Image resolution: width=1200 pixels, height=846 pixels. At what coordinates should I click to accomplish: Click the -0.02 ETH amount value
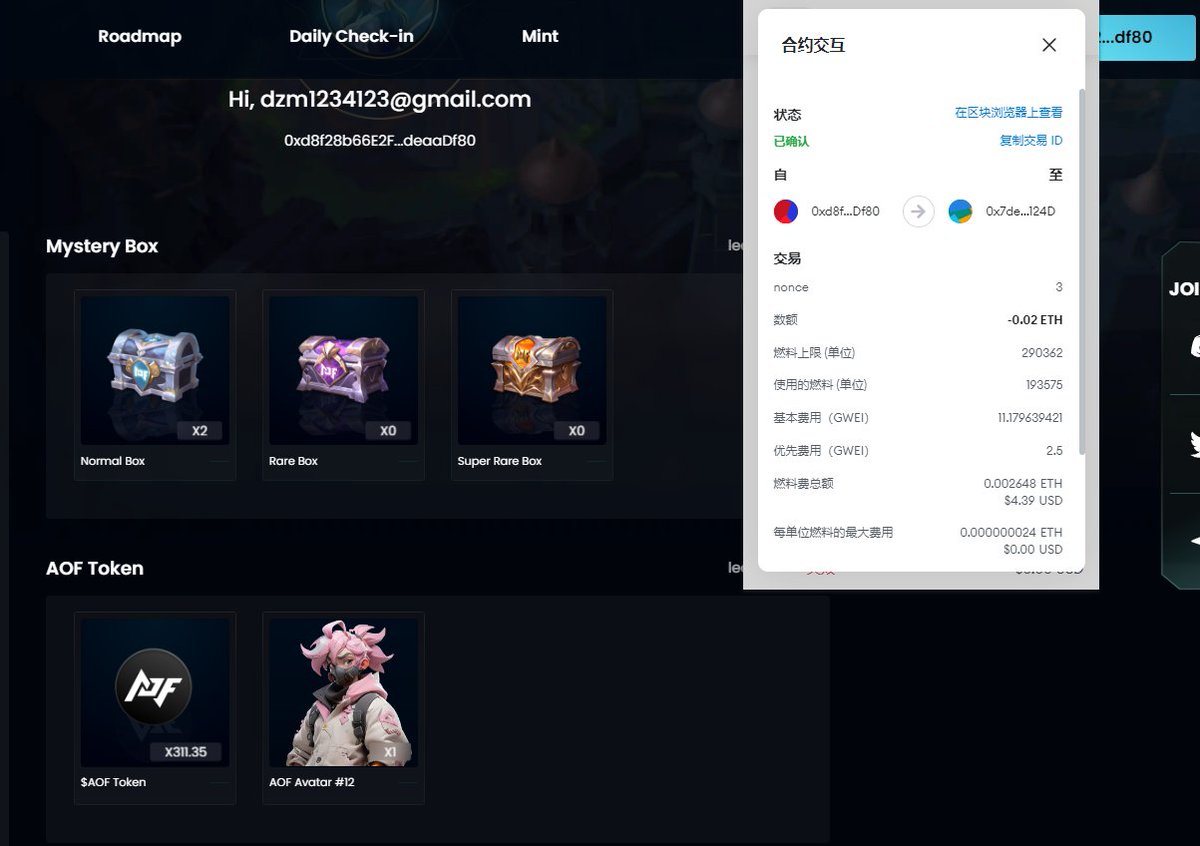(1035, 320)
